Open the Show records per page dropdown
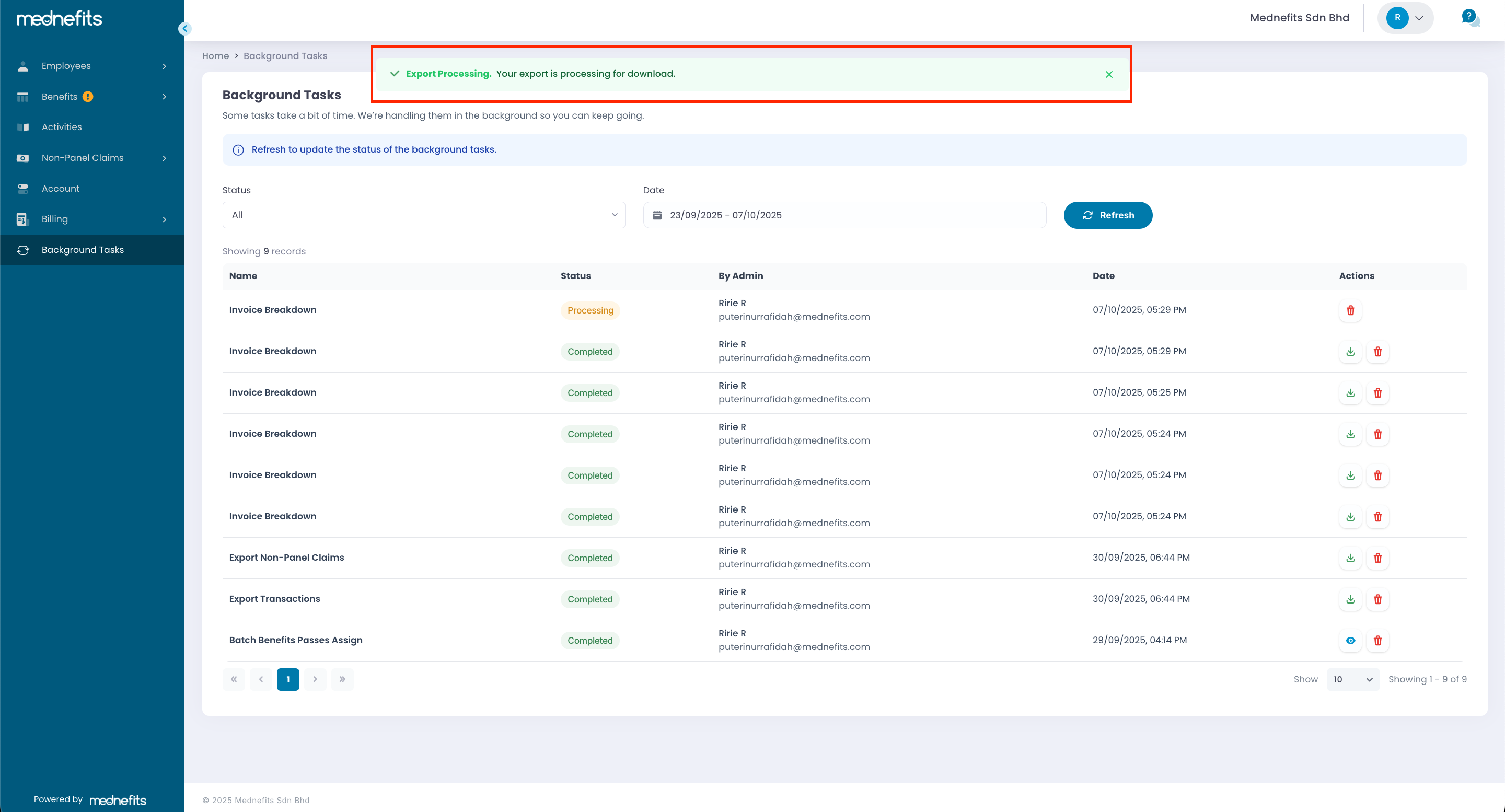Screen dimensions: 1505x812 pyautogui.click(x=1352, y=679)
